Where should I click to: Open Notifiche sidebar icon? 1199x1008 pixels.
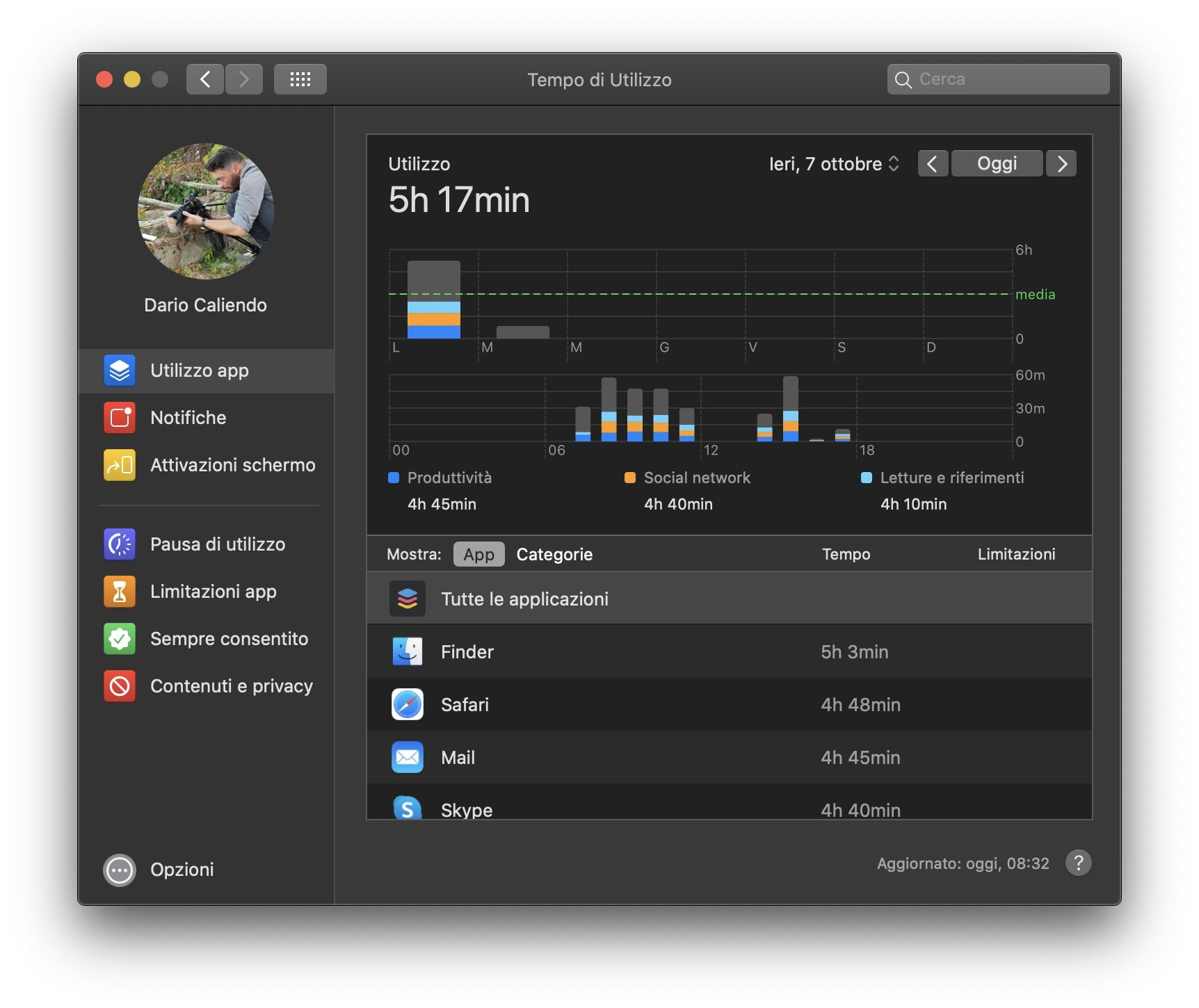pos(120,418)
